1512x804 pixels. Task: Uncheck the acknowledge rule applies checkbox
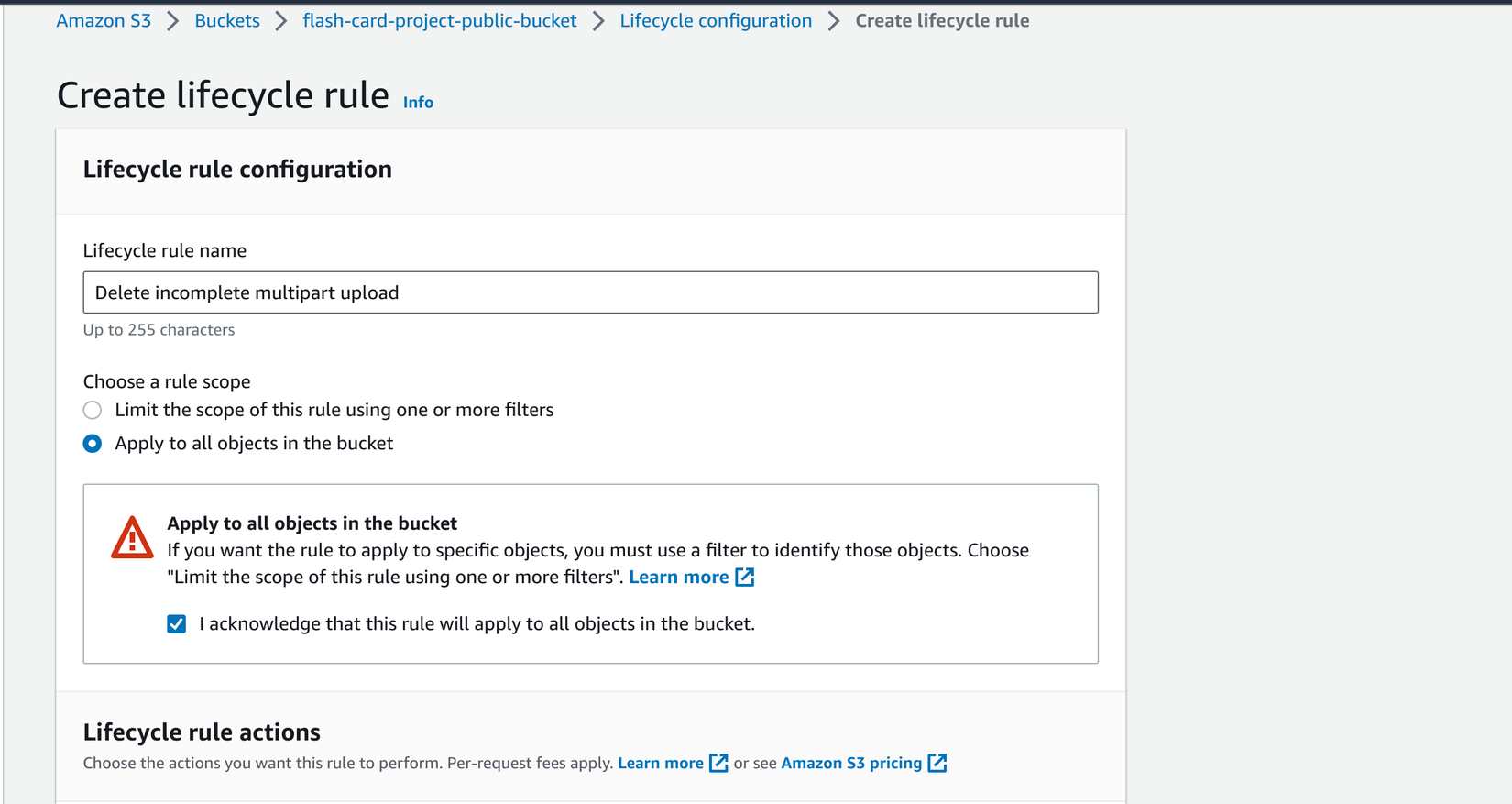(177, 624)
